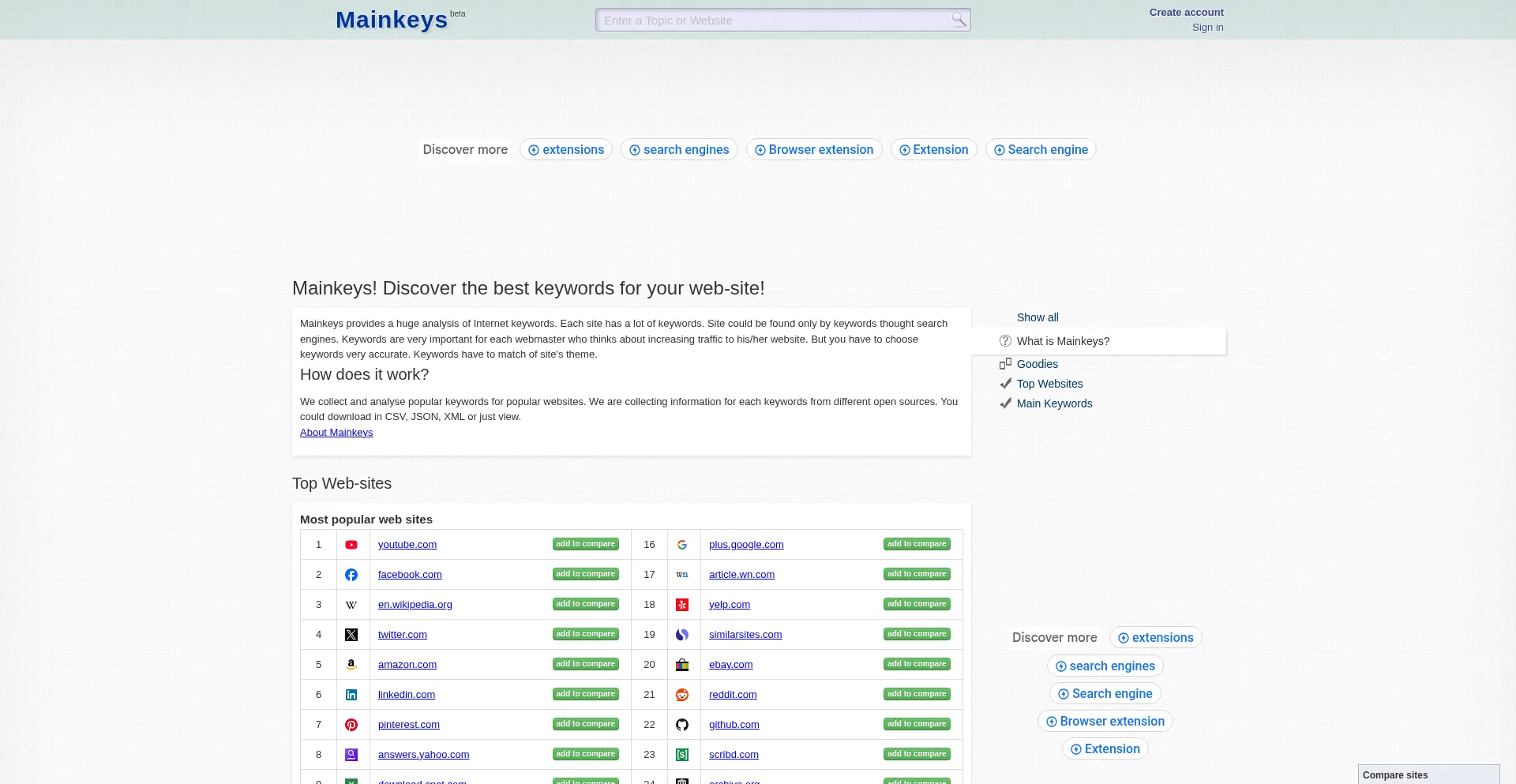Image resolution: width=1516 pixels, height=784 pixels.
Task: Click the Wikipedia icon in row 3
Action: (x=351, y=605)
